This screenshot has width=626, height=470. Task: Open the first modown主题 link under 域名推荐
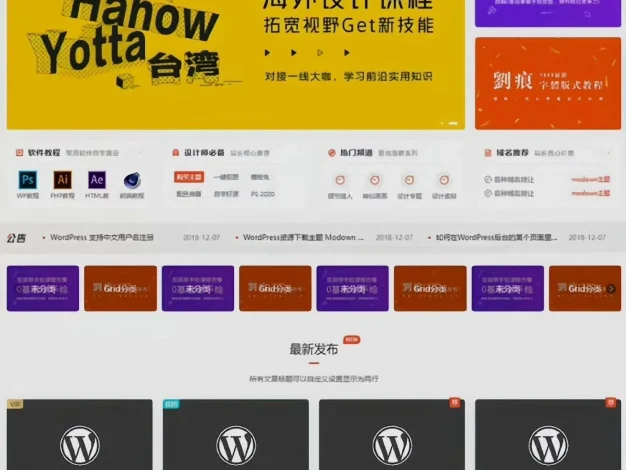590,179
